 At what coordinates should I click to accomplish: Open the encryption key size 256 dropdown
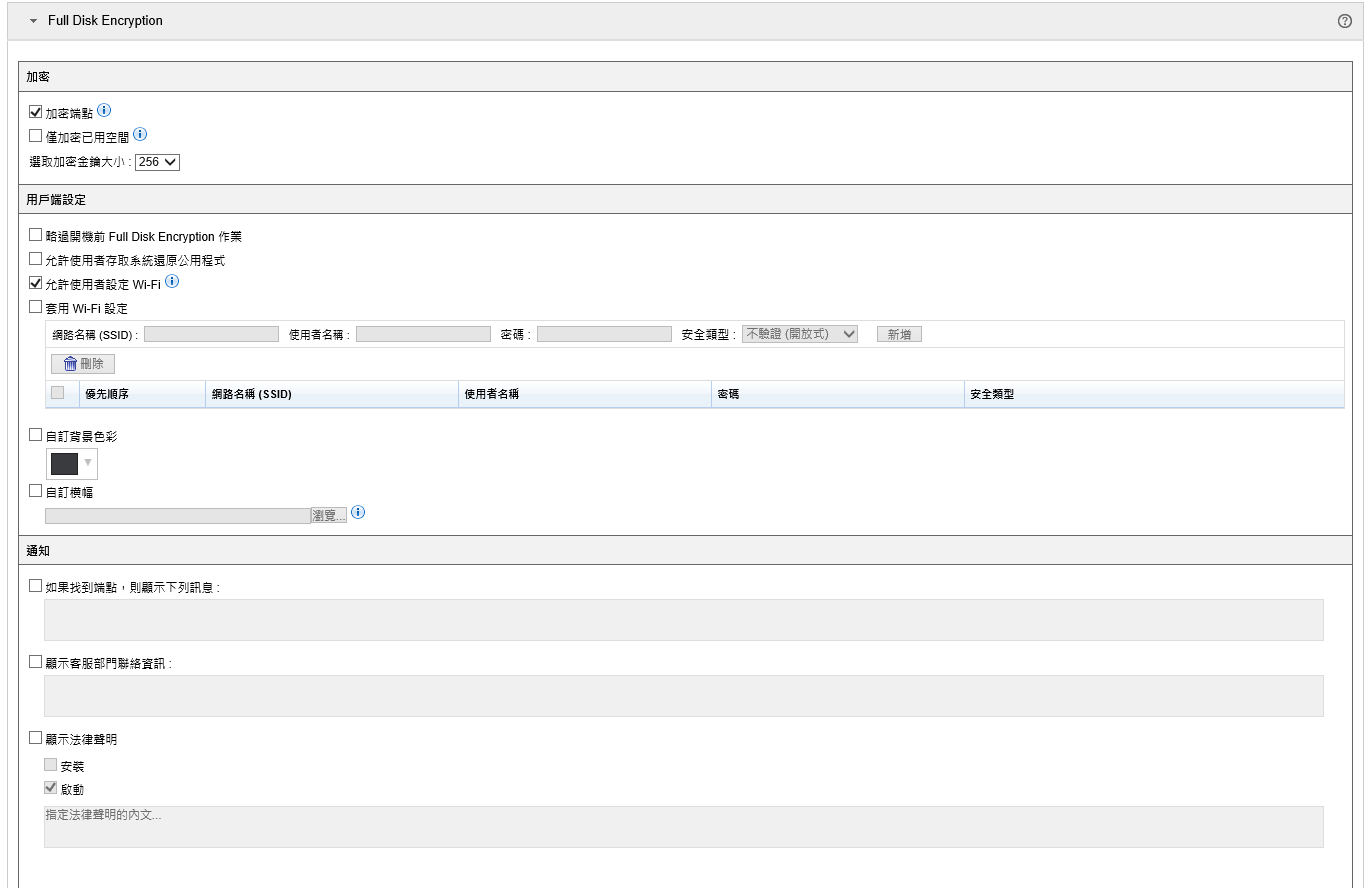(x=157, y=162)
